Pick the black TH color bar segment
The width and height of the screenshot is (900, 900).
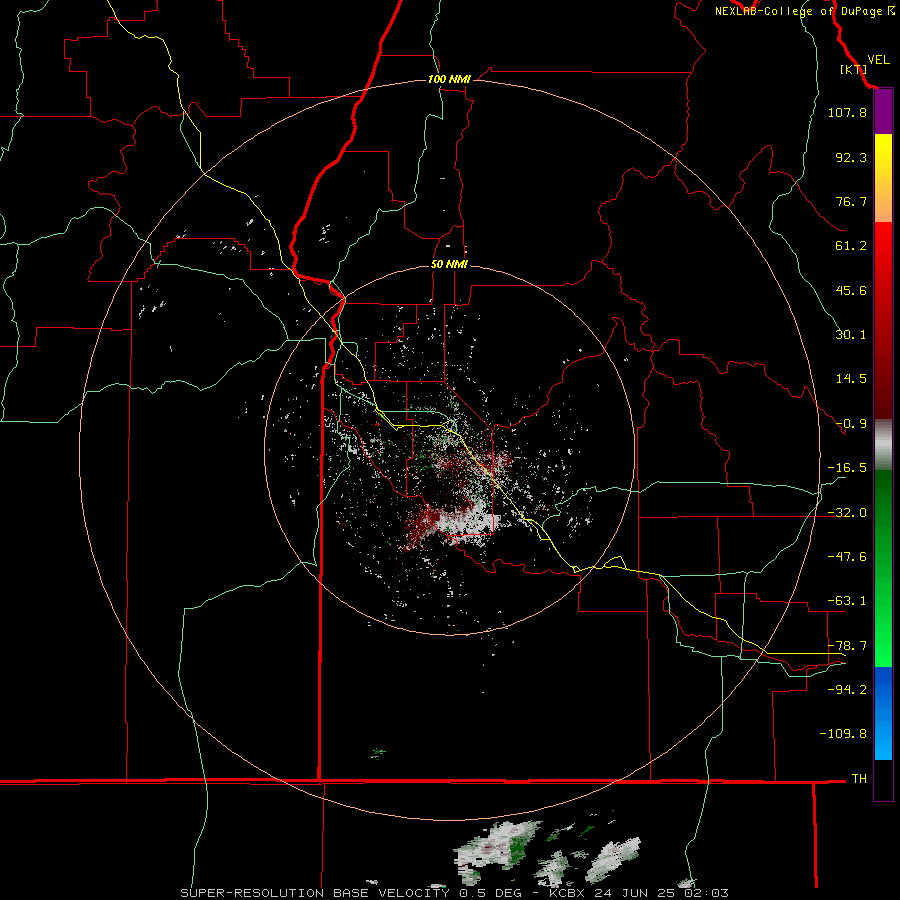[883, 779]
